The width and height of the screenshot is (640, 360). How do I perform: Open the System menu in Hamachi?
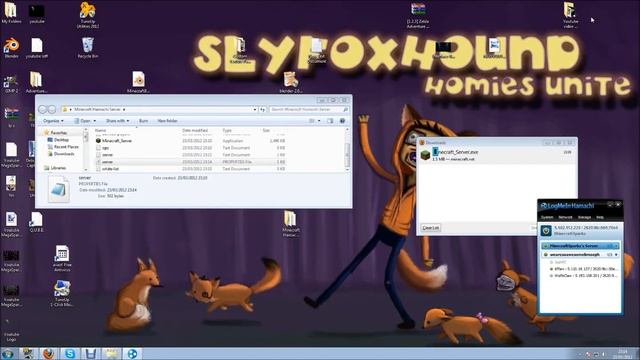pyautogui.click(x=547, y=217)
